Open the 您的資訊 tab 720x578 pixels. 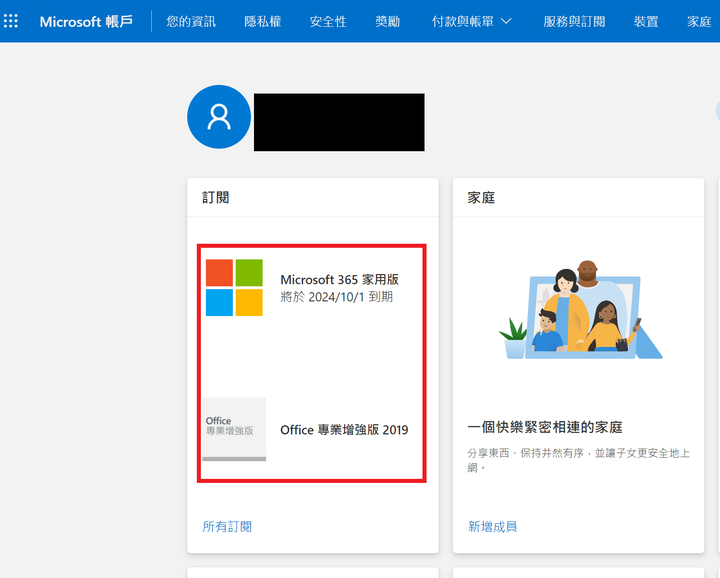[x=191, y=22]
